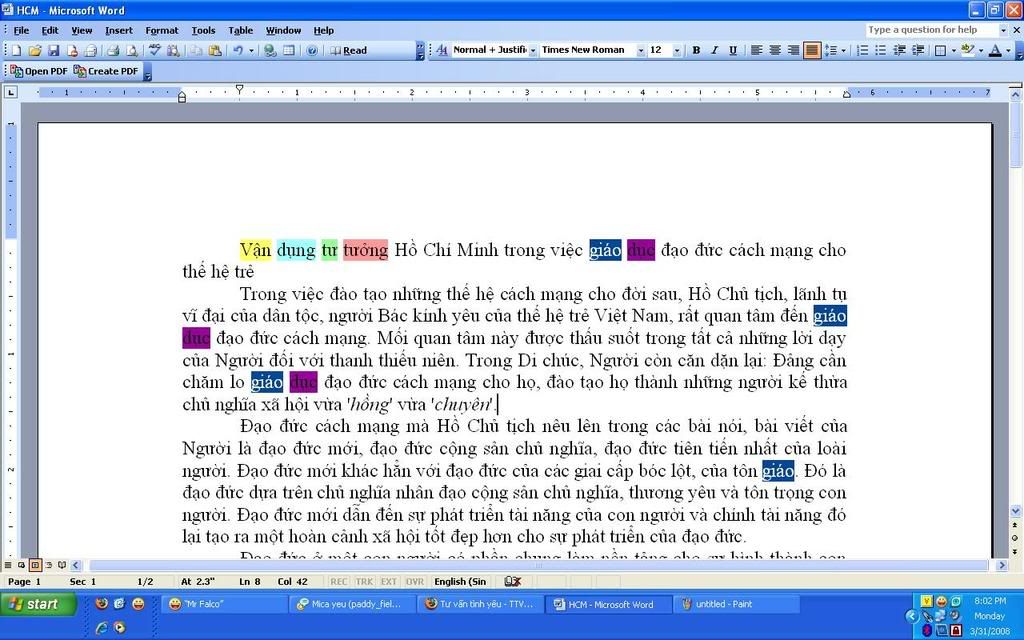Open the Insert menu

(x=119, y=30)
